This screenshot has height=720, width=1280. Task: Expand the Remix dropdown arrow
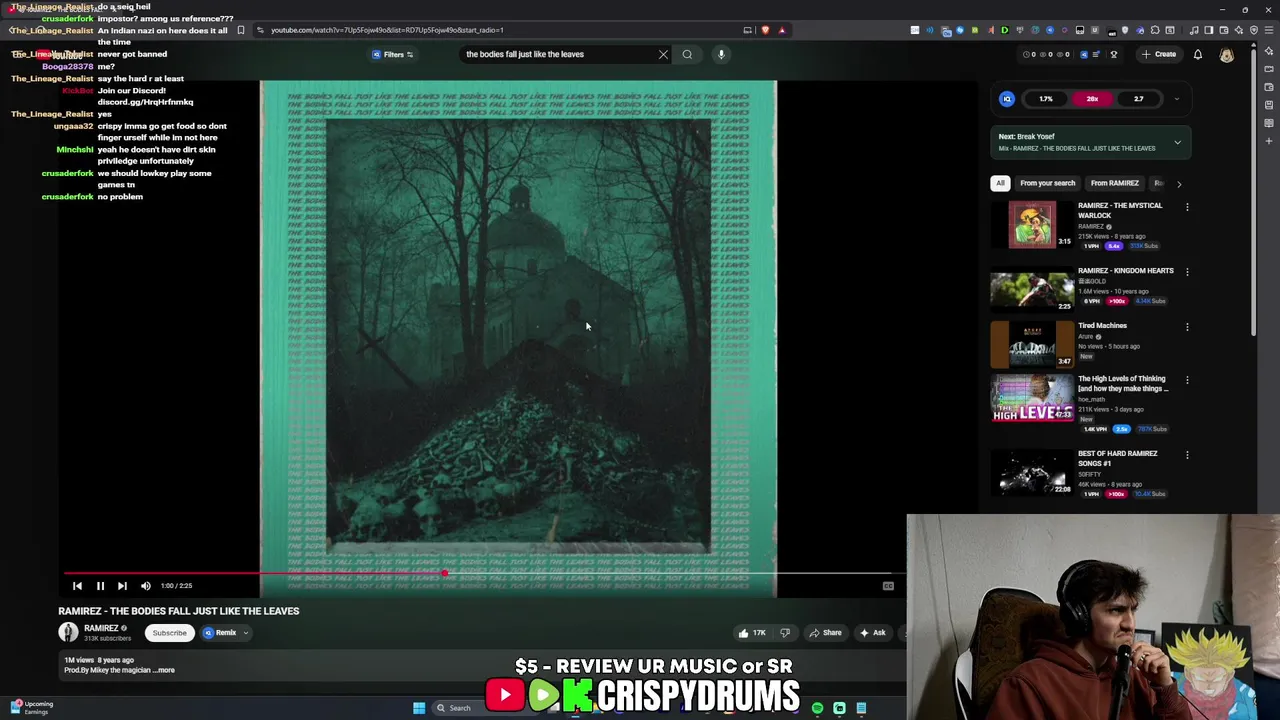245,633
